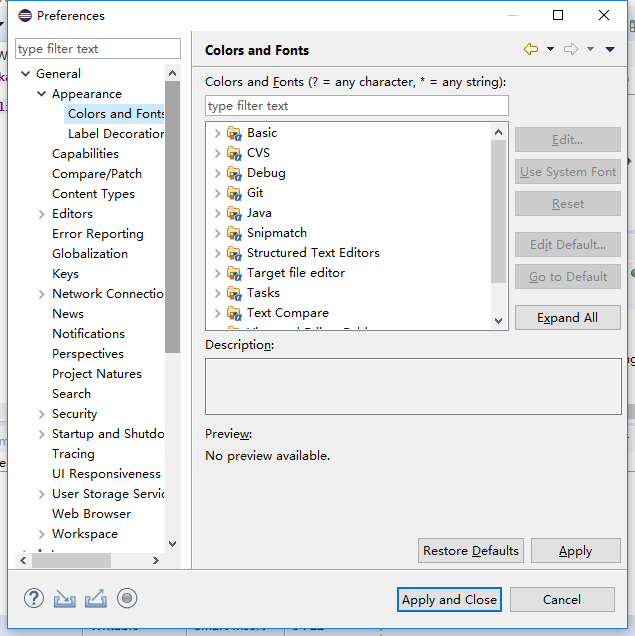The height and width of the screenshot is (636, 635).
Task: Open Compare/Patch preferences
Action: pyautogui.click(x=97, y=174)
